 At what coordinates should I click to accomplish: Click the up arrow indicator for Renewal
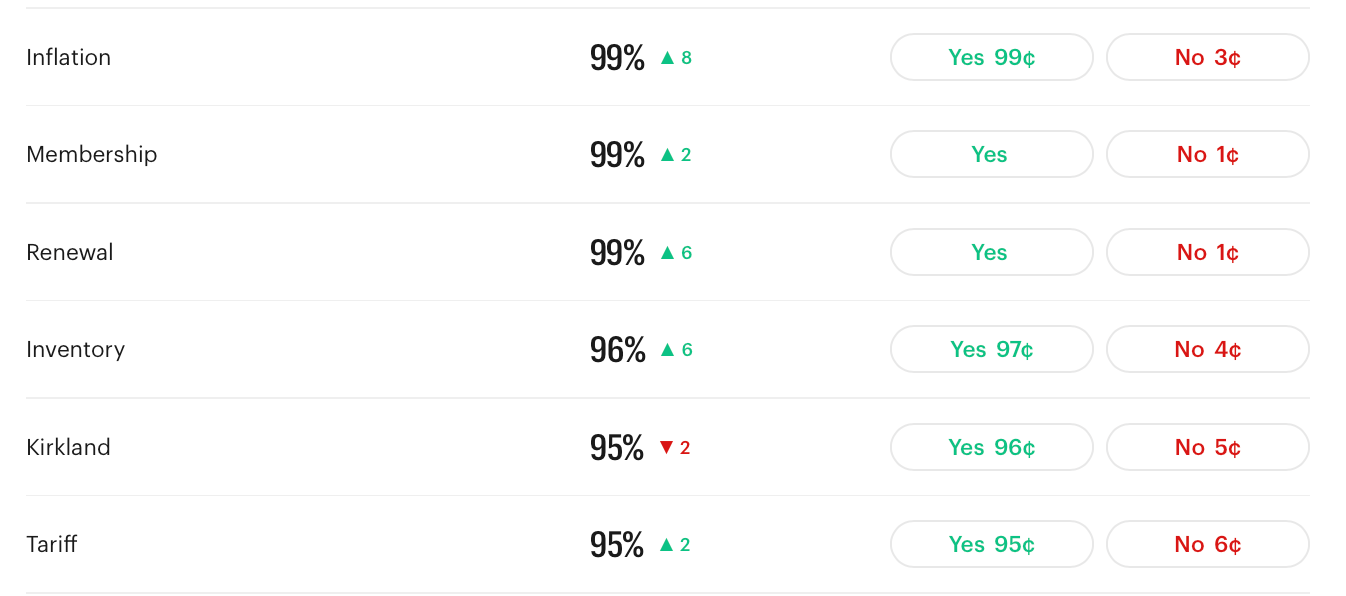(667, 253)
